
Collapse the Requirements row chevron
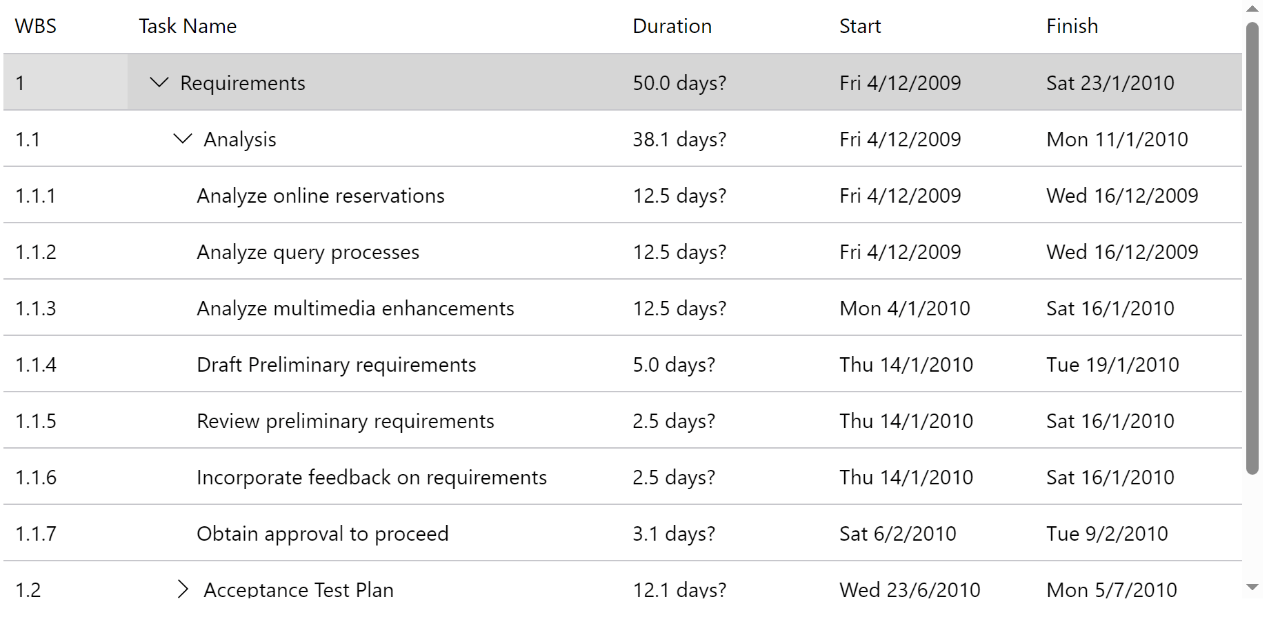coord(159,83)
